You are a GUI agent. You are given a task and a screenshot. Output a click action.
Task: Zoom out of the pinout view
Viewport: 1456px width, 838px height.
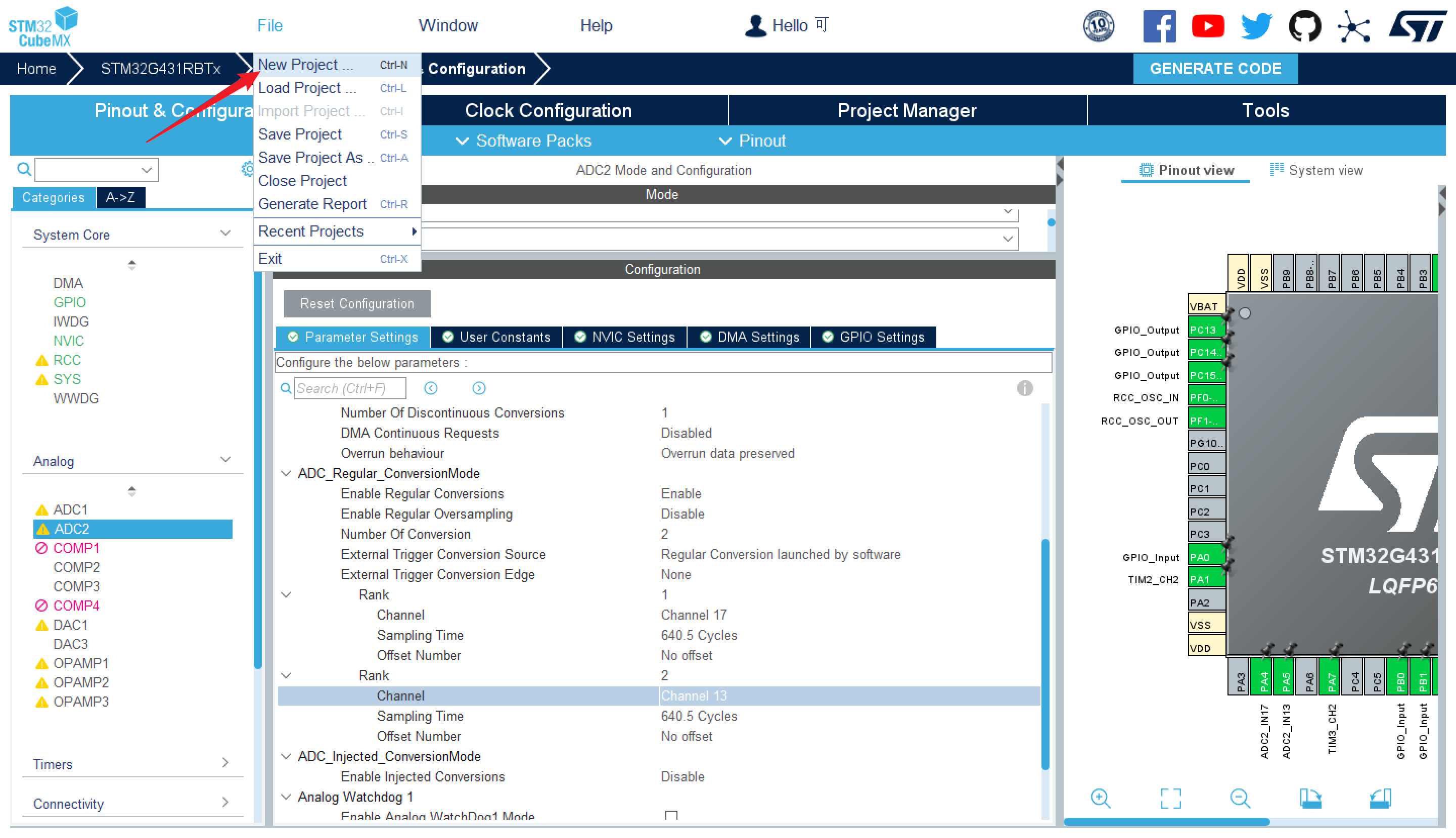coord(1240,798)
